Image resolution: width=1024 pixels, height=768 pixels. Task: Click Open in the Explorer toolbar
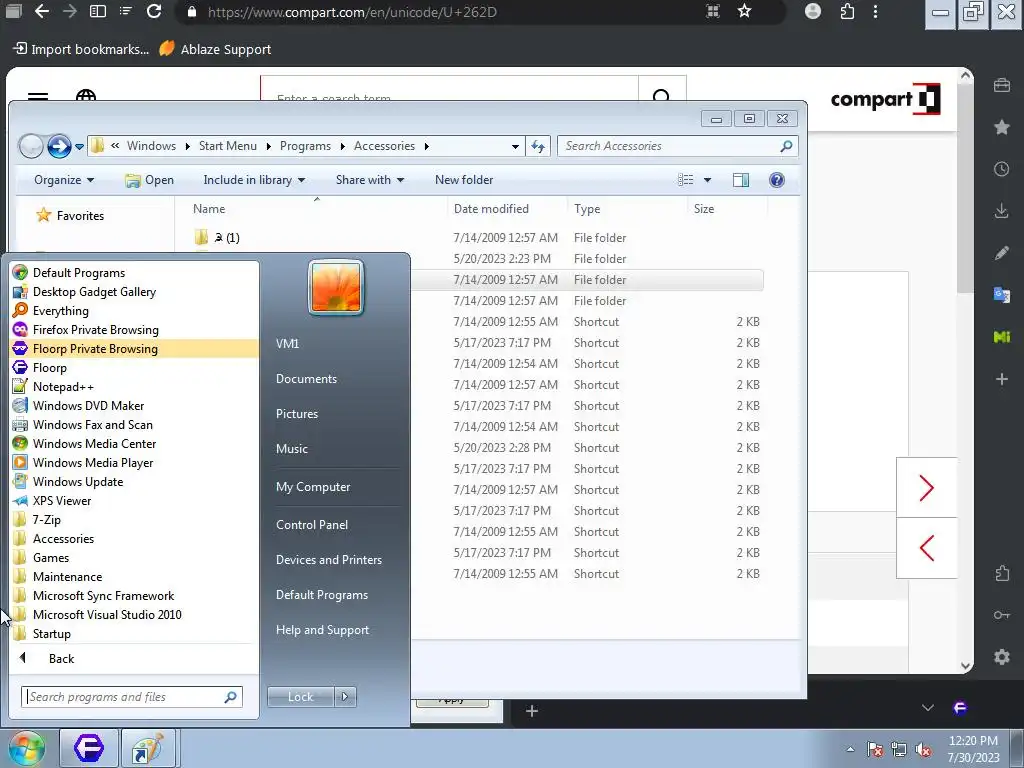pos(149,180)
